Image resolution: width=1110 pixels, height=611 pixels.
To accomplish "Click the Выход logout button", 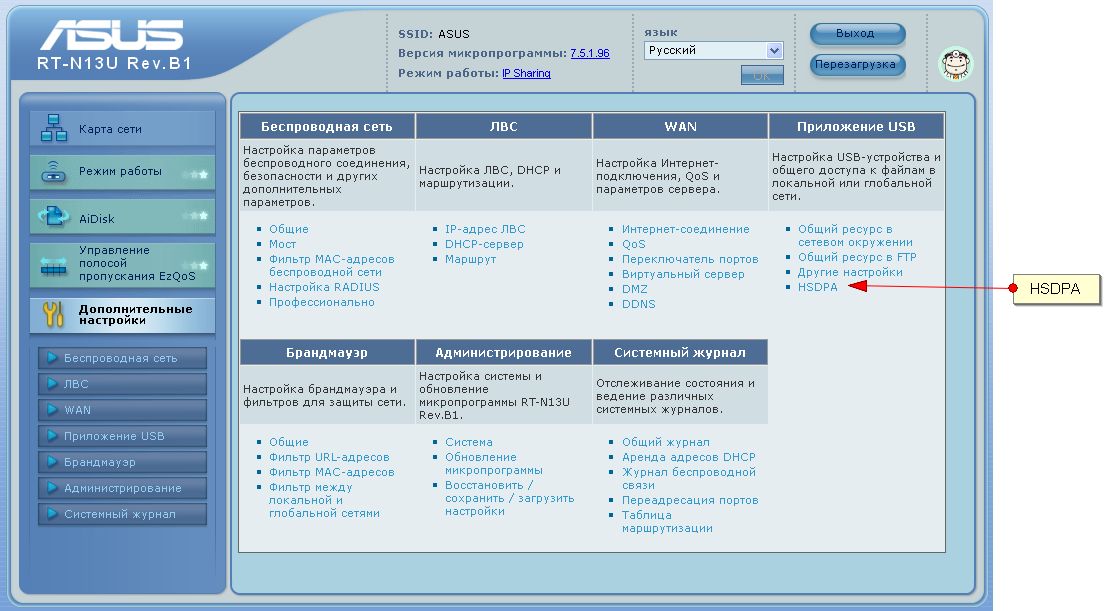I will (x=857, y=33).
